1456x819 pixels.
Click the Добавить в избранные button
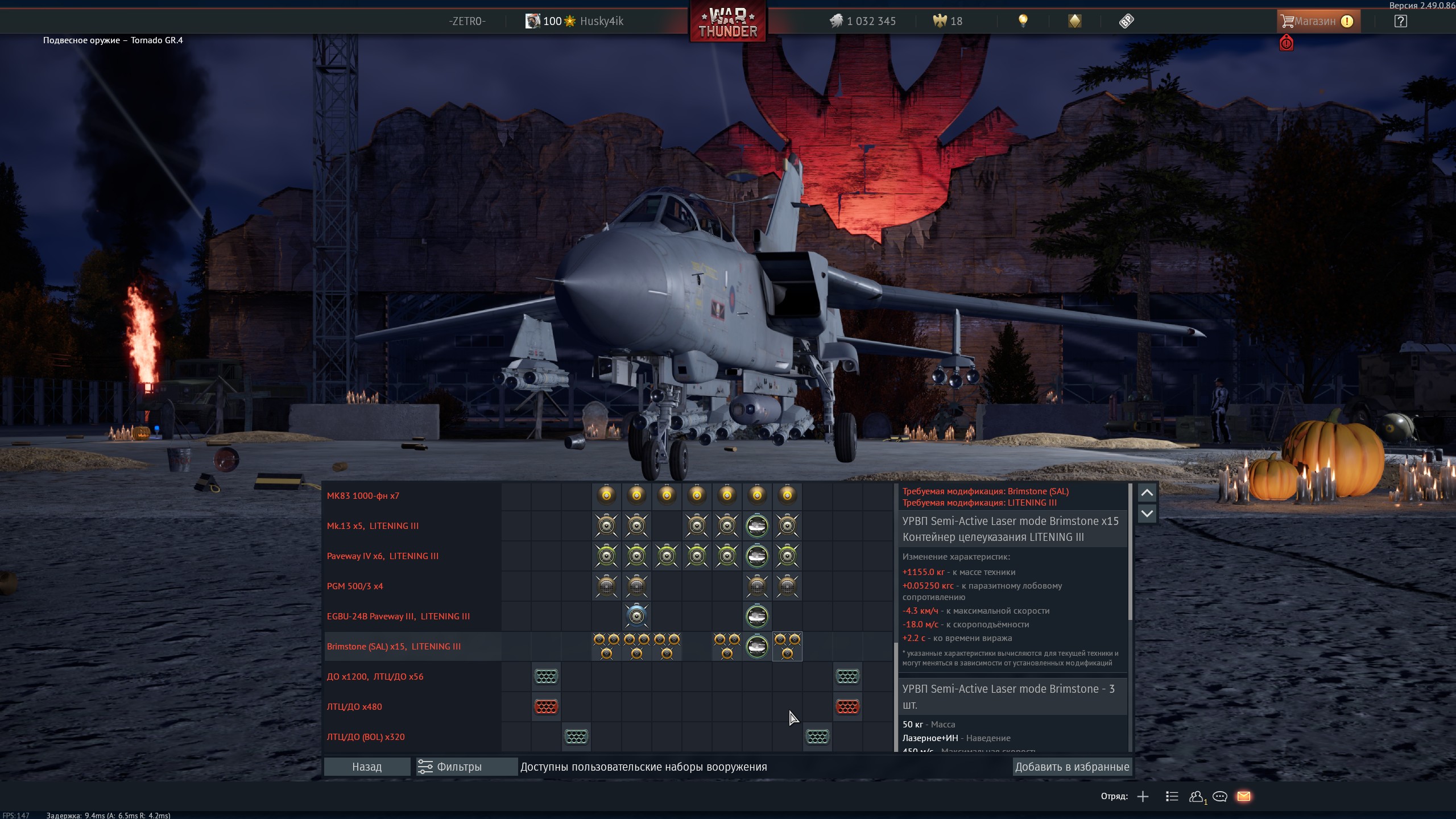1072,767
